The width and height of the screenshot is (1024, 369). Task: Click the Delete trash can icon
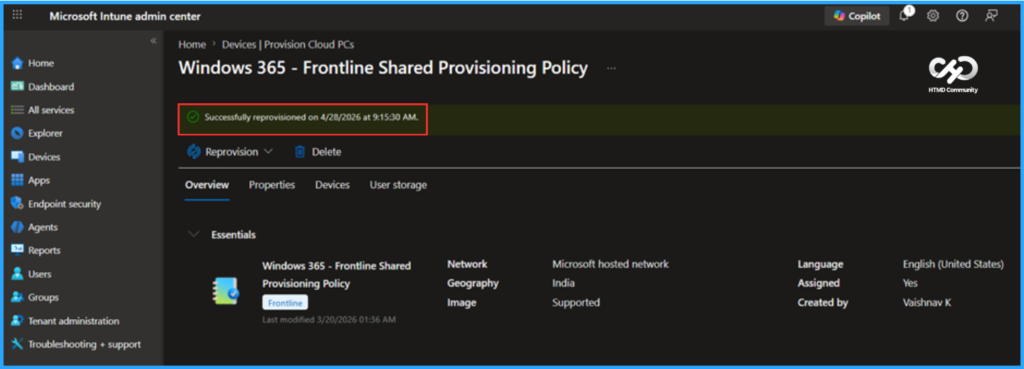(x=300, y=152)
